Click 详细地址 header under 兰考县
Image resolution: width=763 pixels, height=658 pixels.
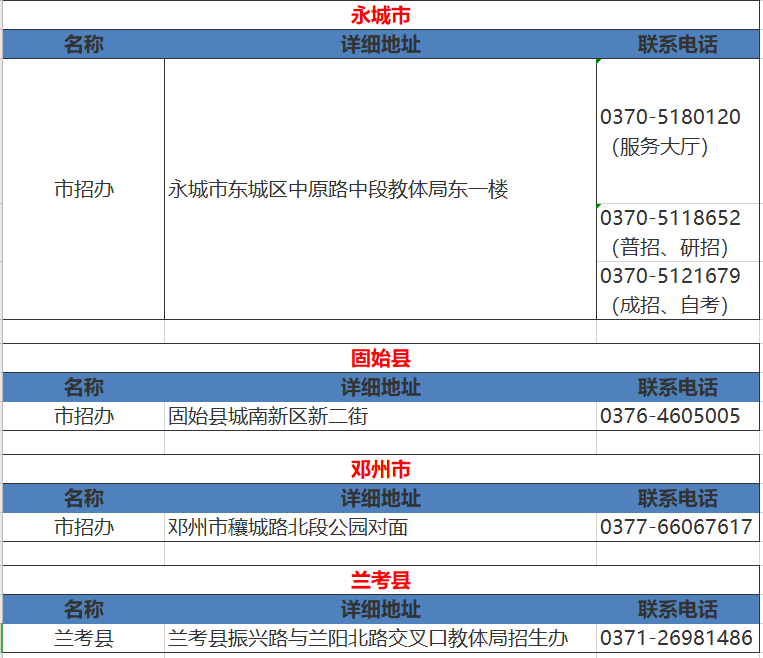pos(381,609)
